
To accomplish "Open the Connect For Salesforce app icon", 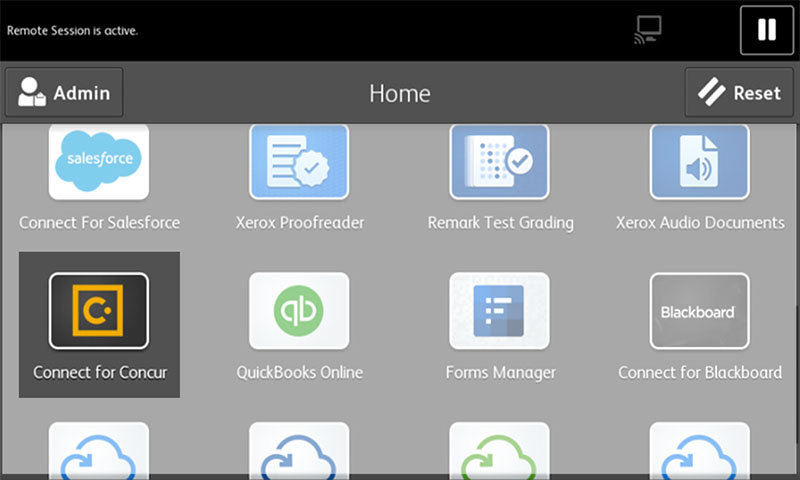I will 99,161.
